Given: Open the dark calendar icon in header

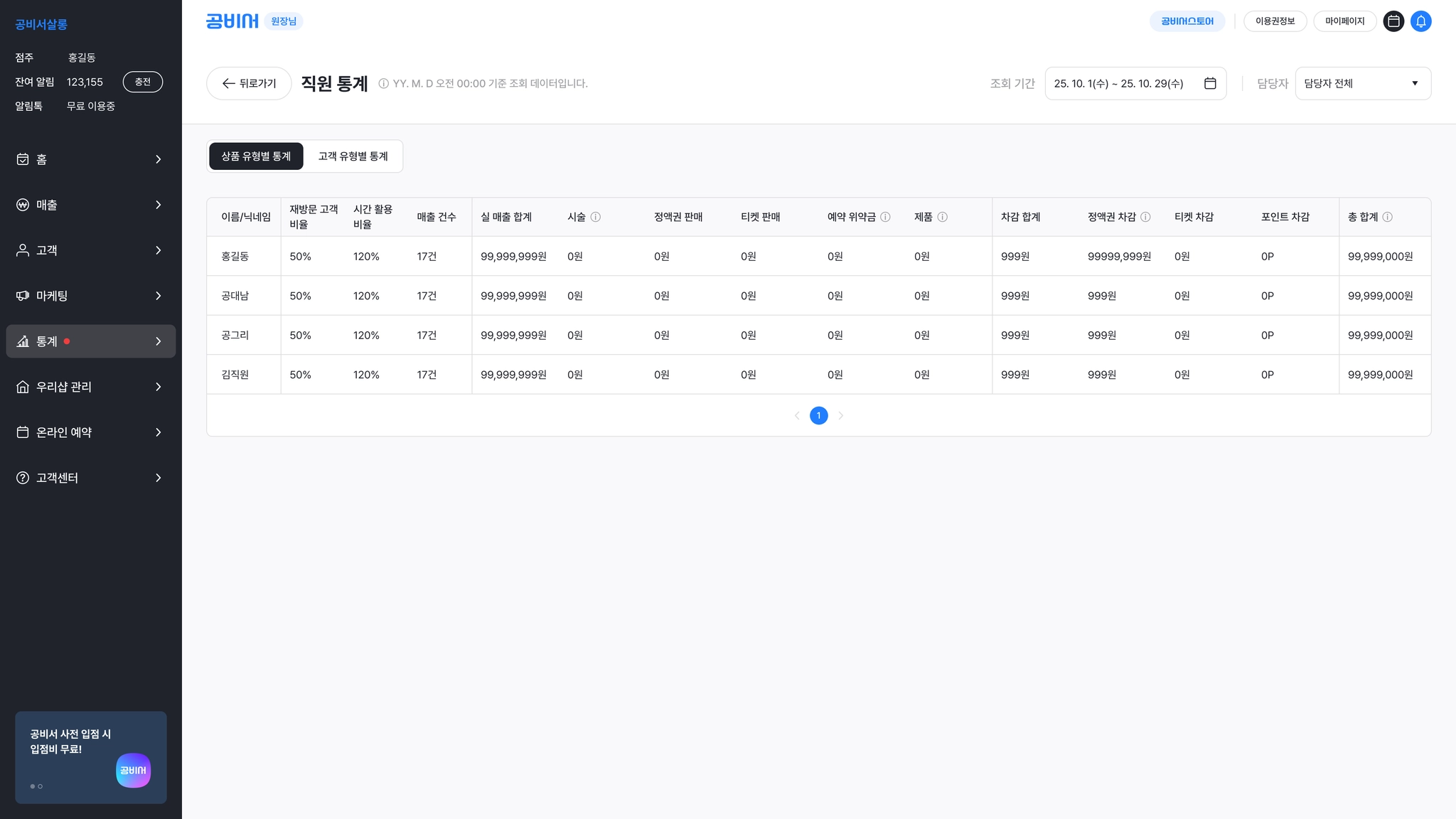Looking at the screenshot, I should point(1393,21).
